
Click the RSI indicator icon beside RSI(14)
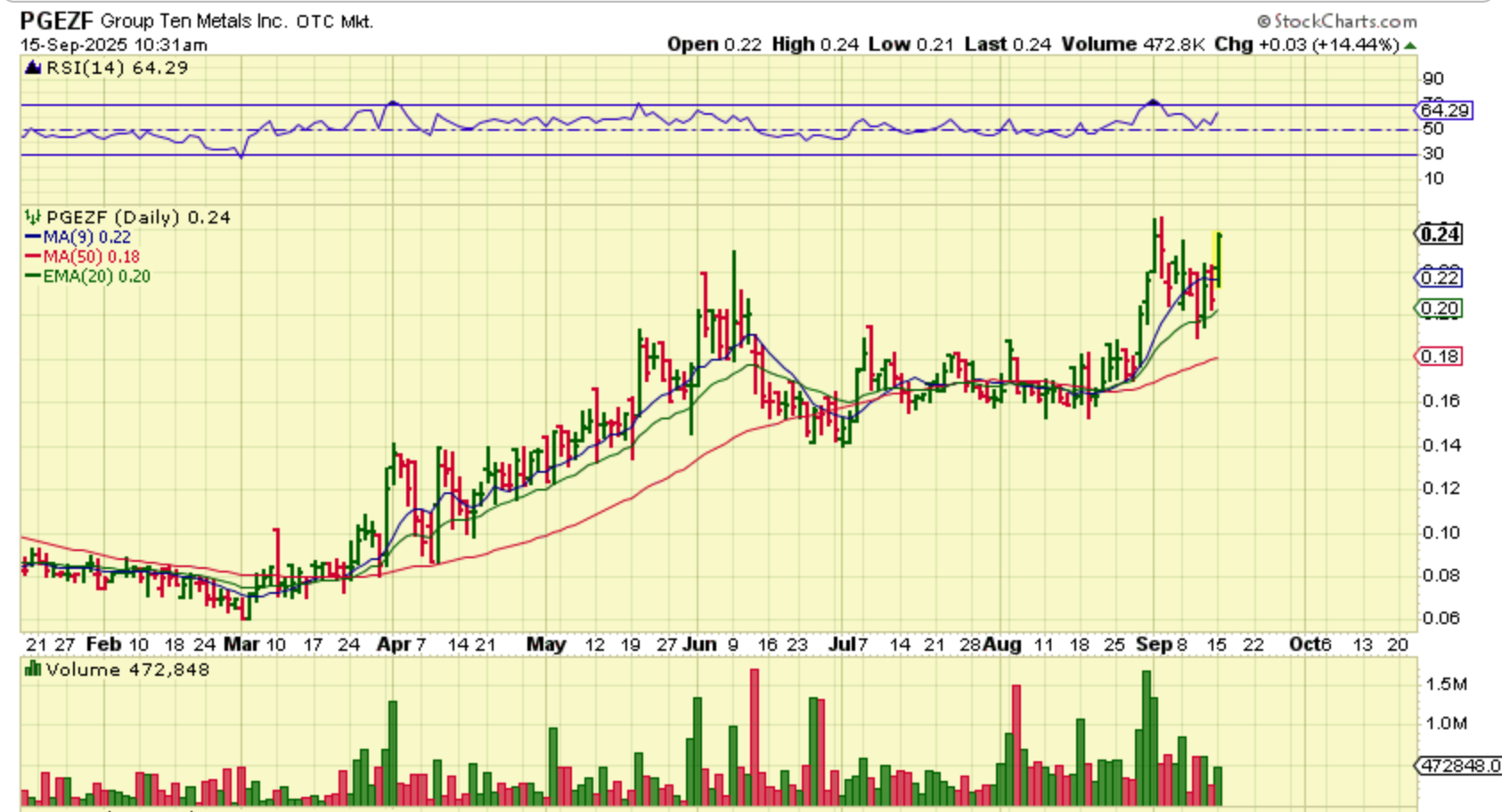click(33, 68)
